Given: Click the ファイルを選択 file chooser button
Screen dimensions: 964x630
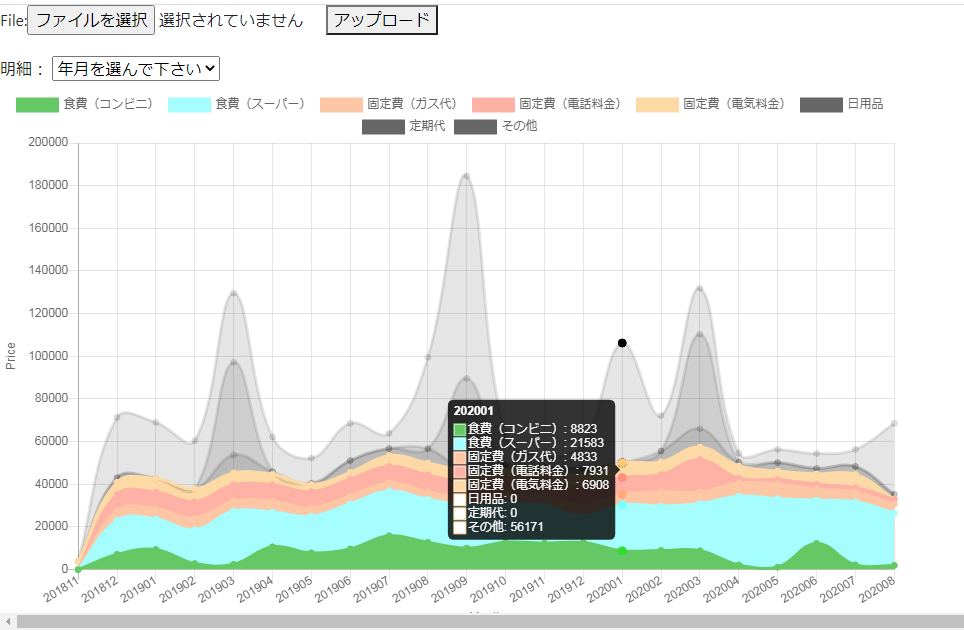Looking at the screenshot, I should click(91, 20).
